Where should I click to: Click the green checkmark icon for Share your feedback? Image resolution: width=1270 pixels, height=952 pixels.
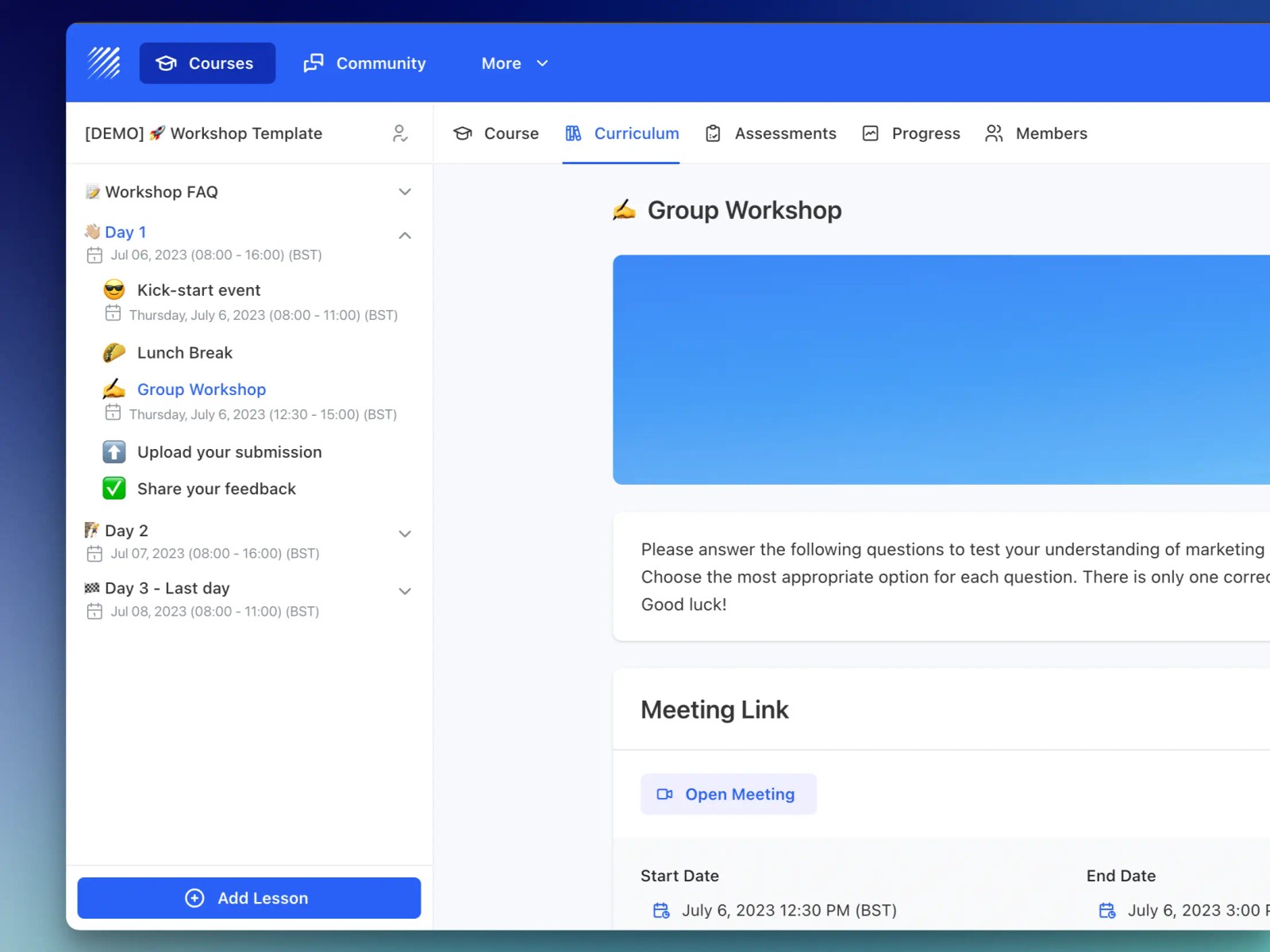tap(114, 489)
